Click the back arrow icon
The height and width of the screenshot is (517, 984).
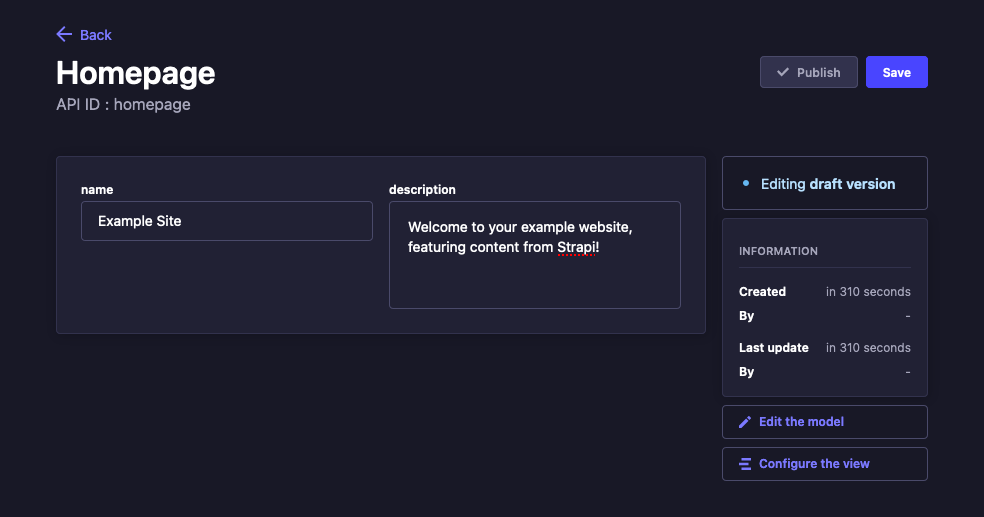point(64,35)
